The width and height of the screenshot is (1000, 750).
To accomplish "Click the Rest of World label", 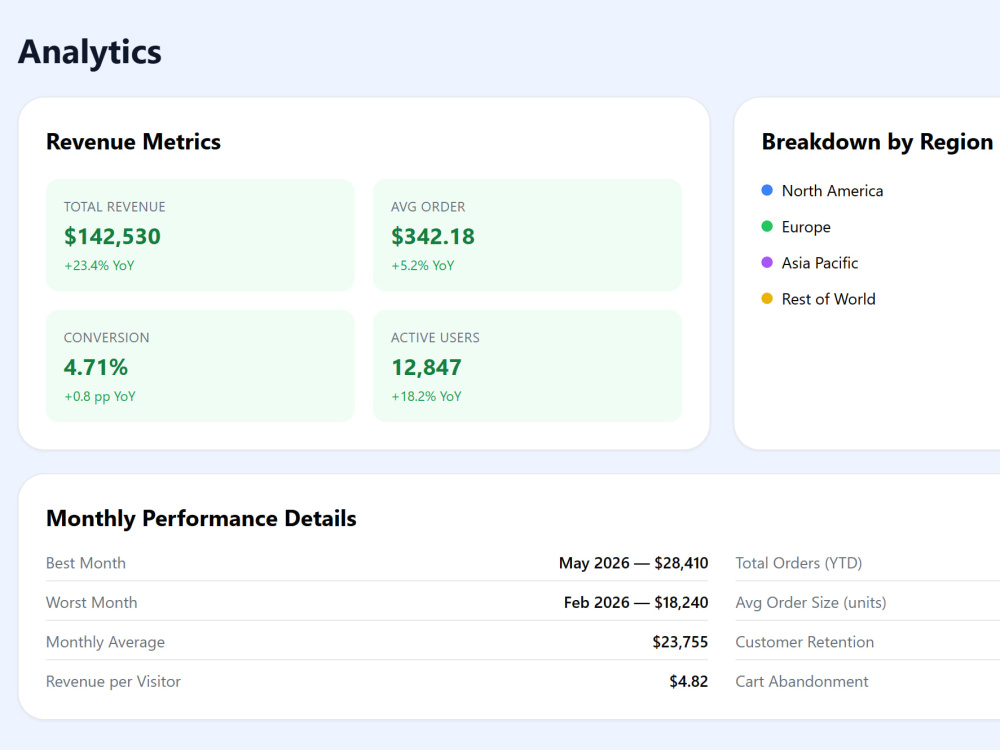I will click(828, 299).
